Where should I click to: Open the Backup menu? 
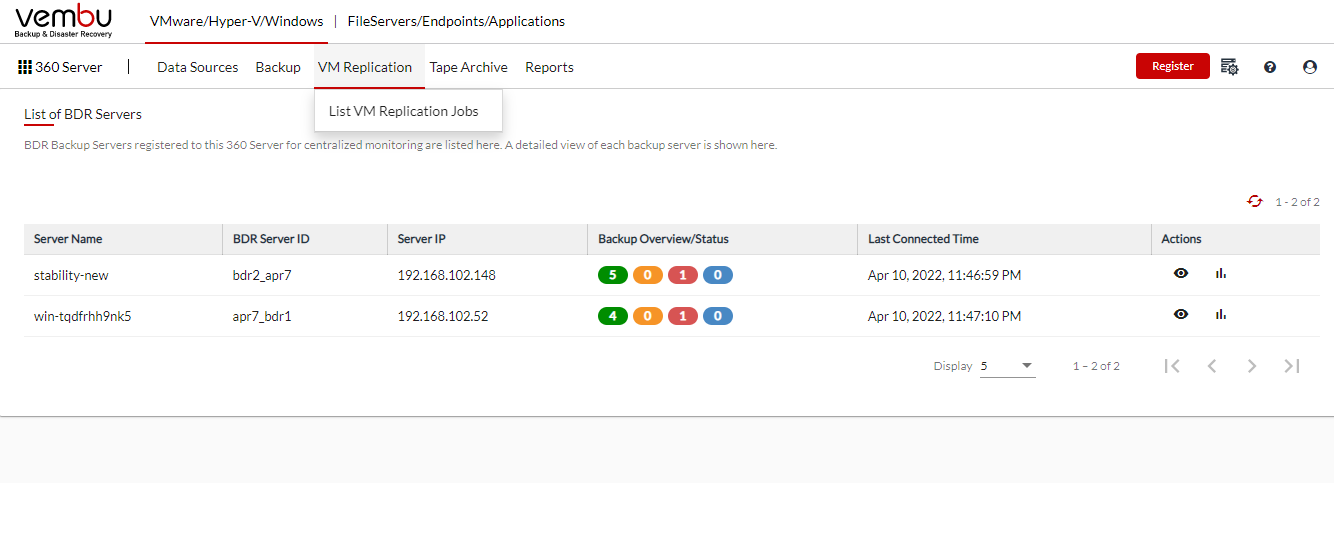click(278, 67)
